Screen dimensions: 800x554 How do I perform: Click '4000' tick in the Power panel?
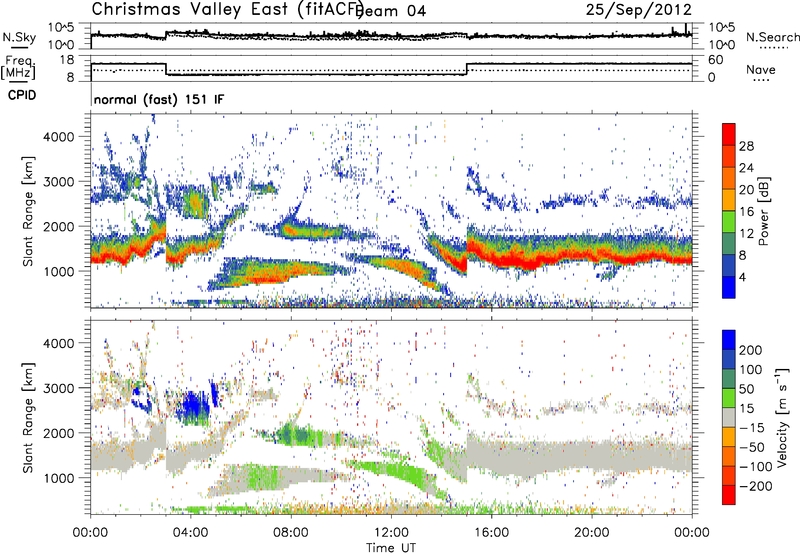[58, 137]
